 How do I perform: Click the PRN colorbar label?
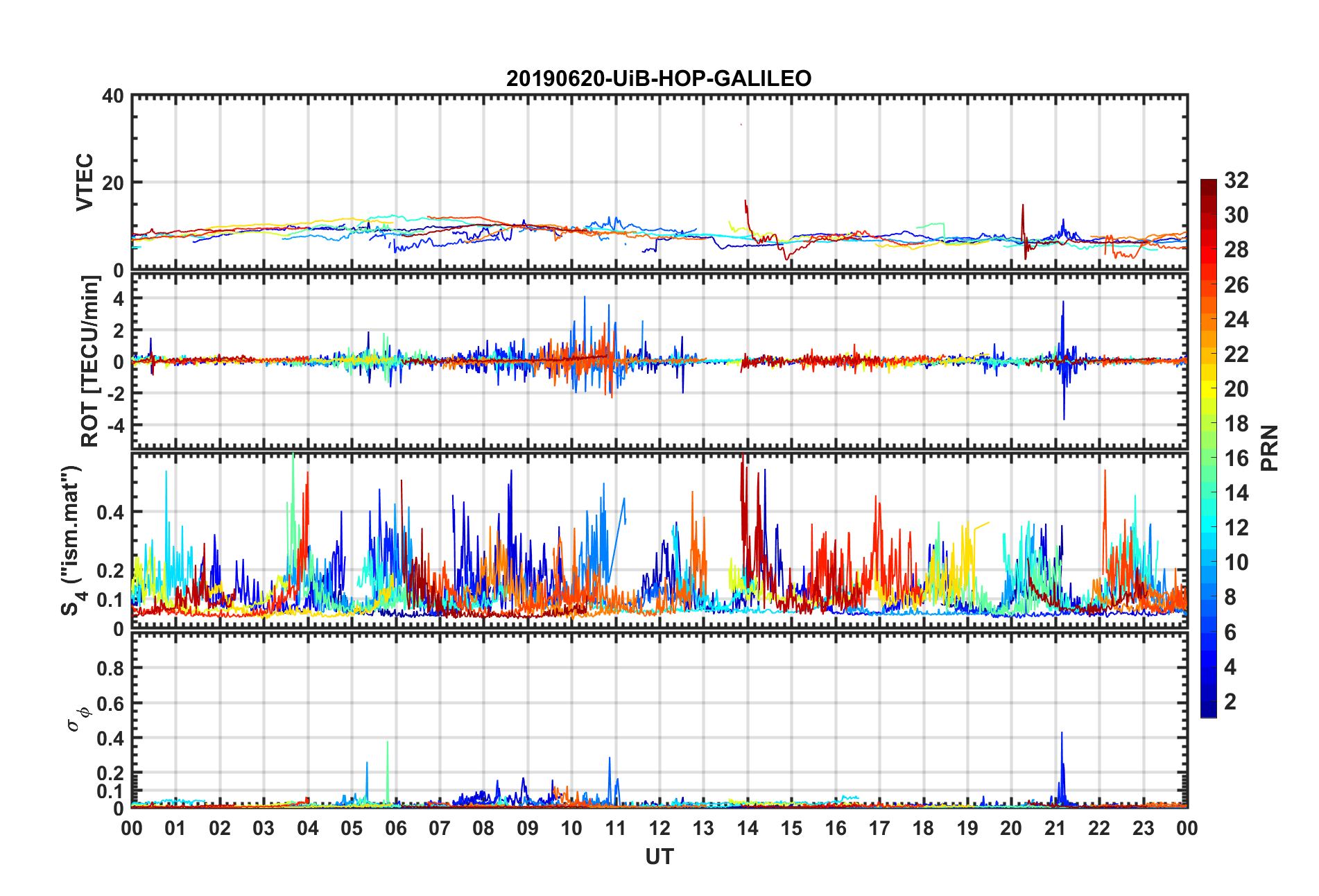pos(1269,448)
